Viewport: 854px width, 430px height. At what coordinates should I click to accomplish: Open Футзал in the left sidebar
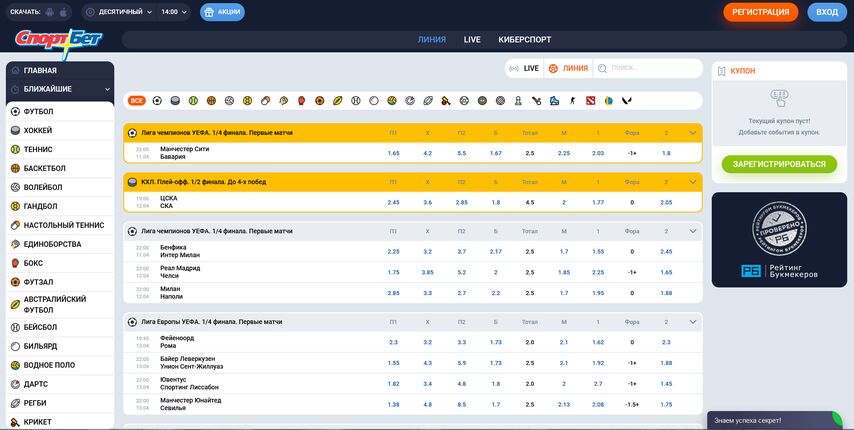click(60, 282)
